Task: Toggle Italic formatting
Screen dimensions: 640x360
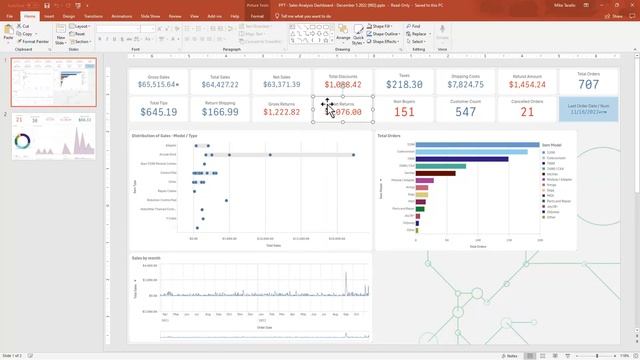Action: (x=107, y=39)
